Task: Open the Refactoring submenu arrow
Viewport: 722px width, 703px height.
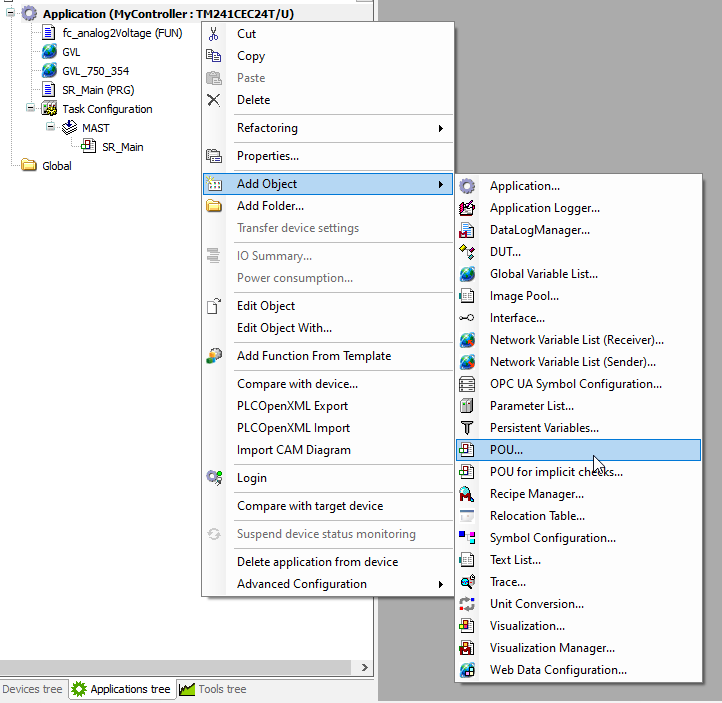Action: coord(441,128)
